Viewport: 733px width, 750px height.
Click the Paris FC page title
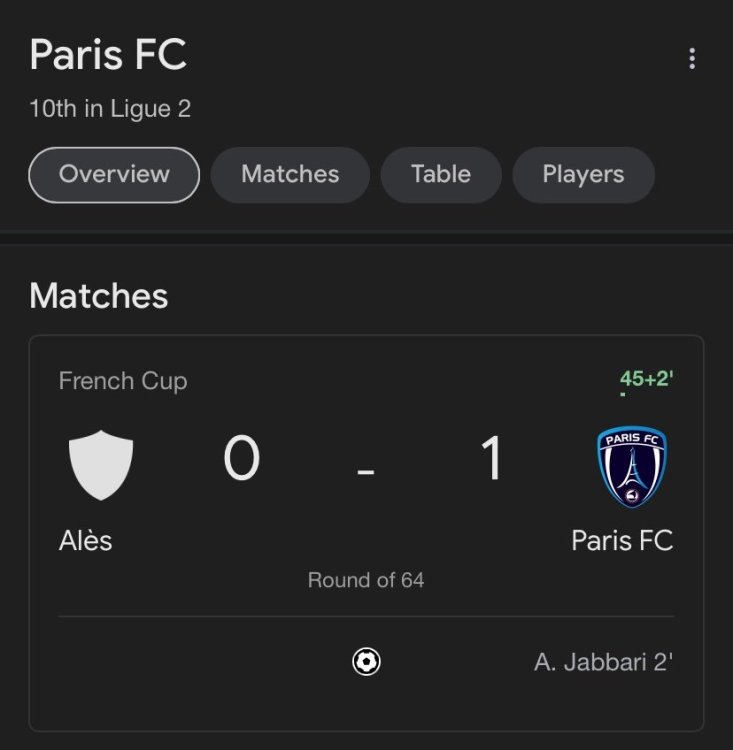pos(108,55)
